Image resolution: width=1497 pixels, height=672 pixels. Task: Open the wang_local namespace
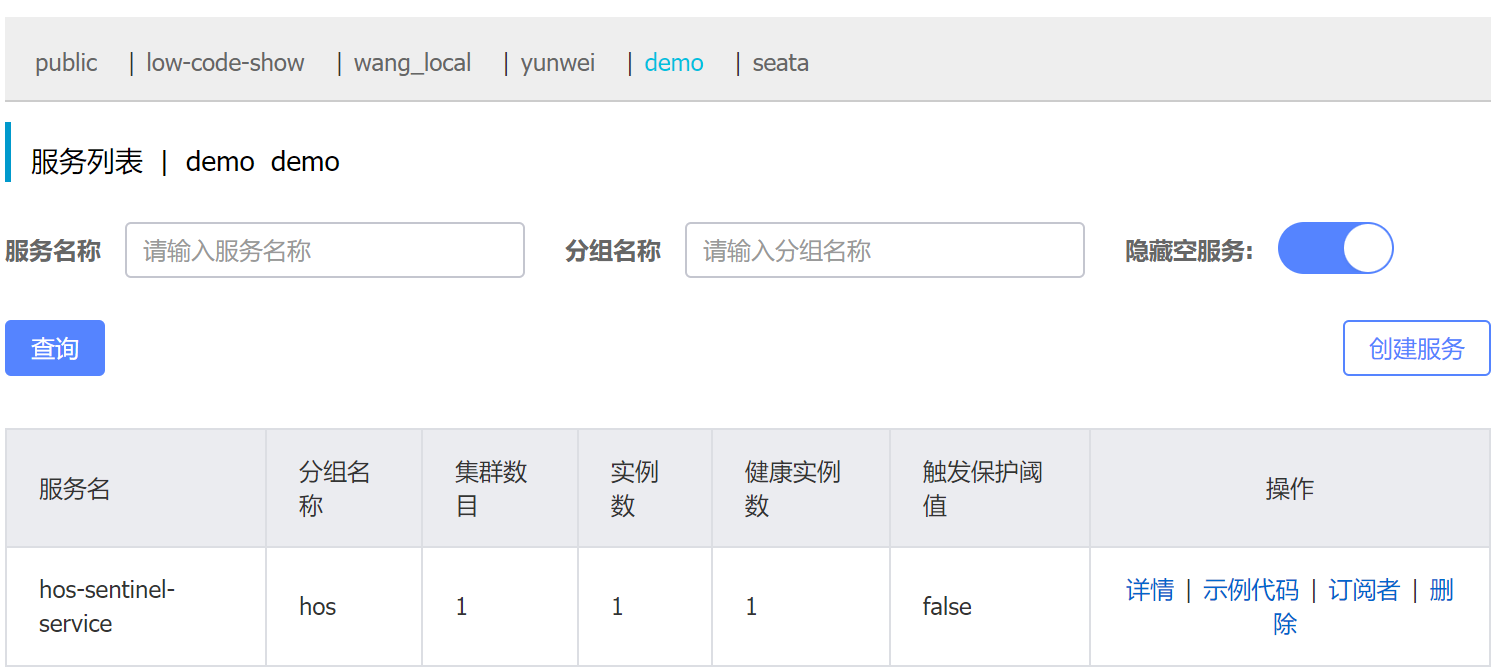[412, 62]
